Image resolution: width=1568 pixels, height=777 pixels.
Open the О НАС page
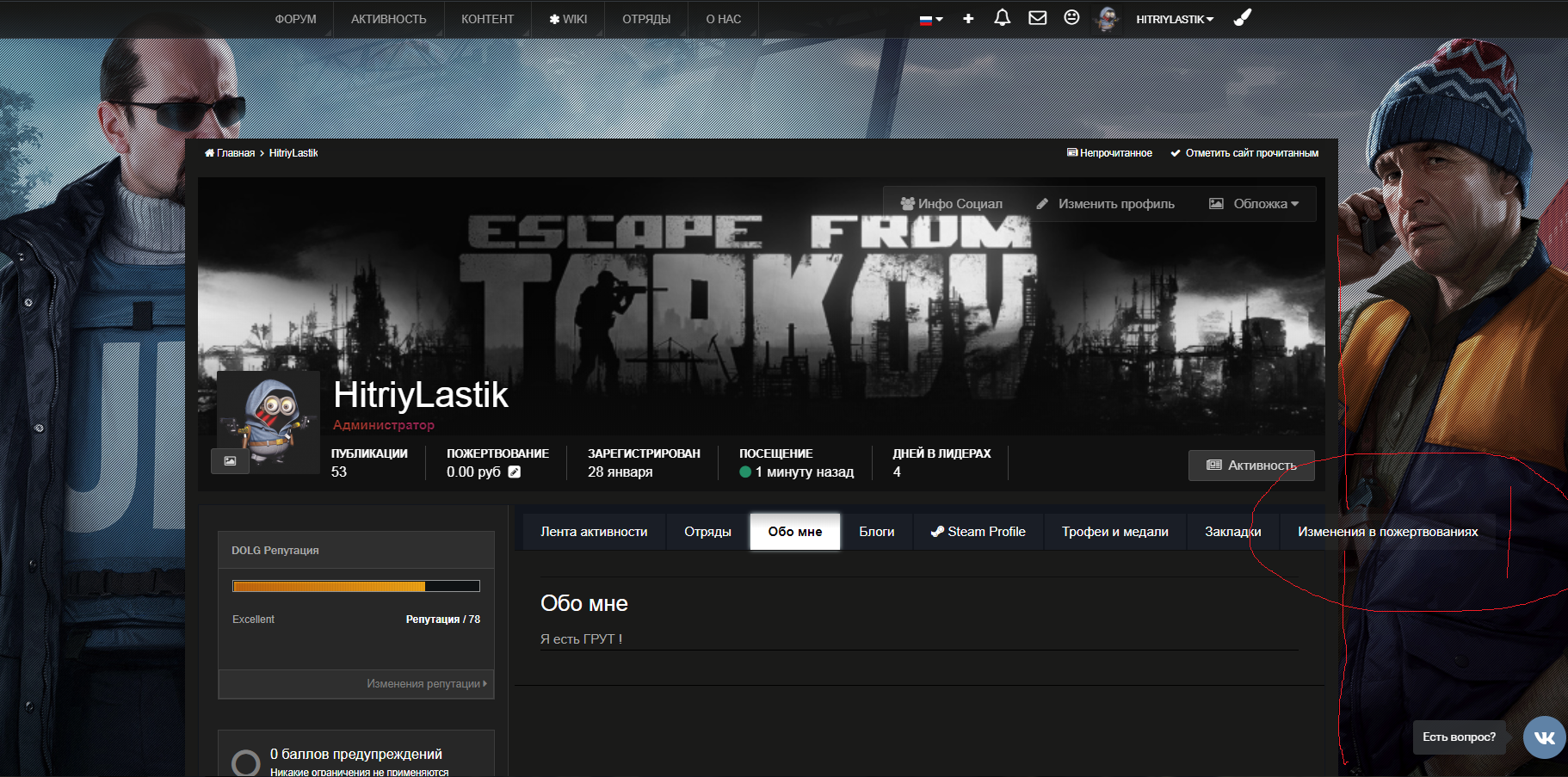[723, 19]
